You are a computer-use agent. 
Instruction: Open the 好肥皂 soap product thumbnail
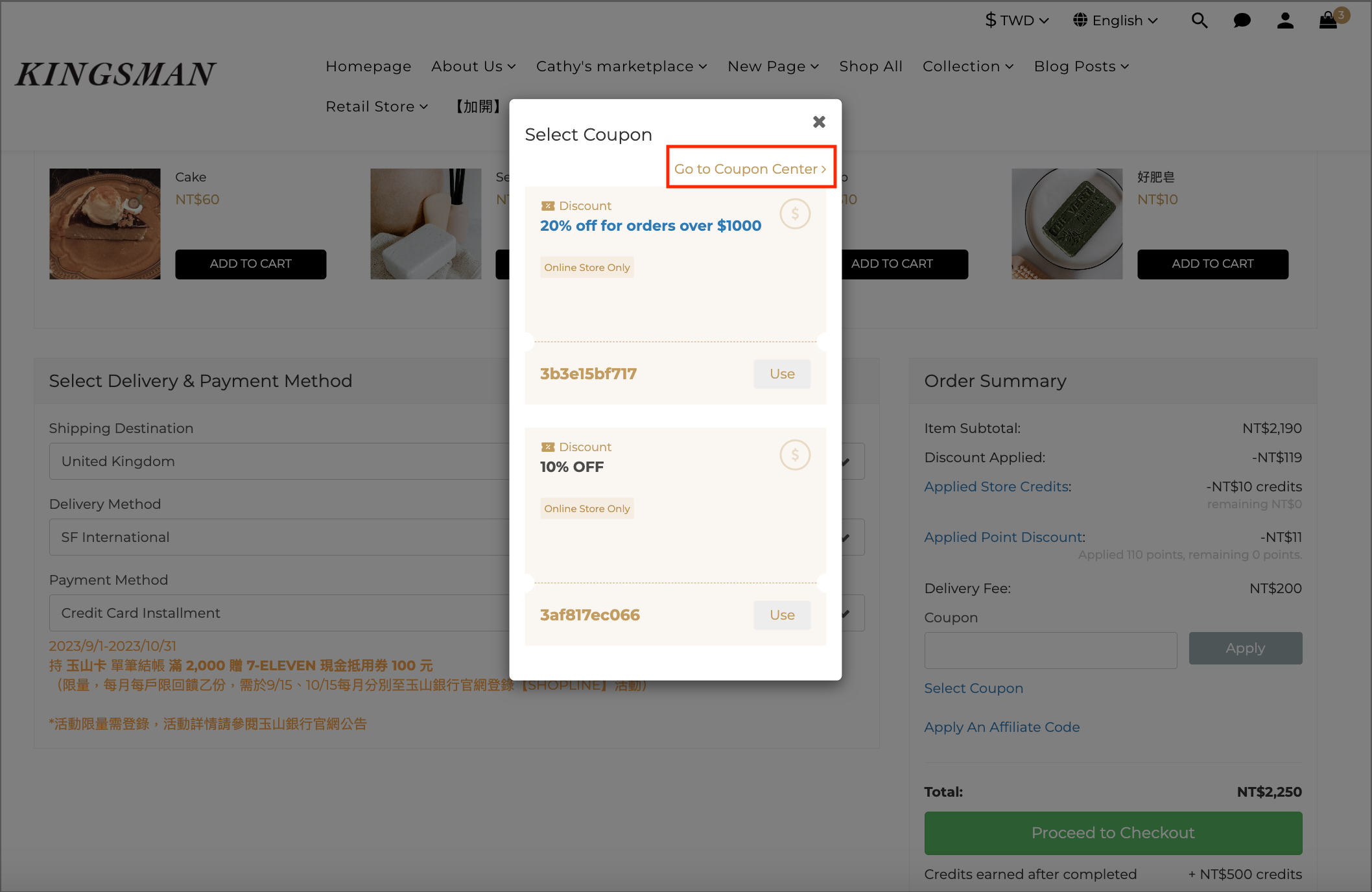1067,224
